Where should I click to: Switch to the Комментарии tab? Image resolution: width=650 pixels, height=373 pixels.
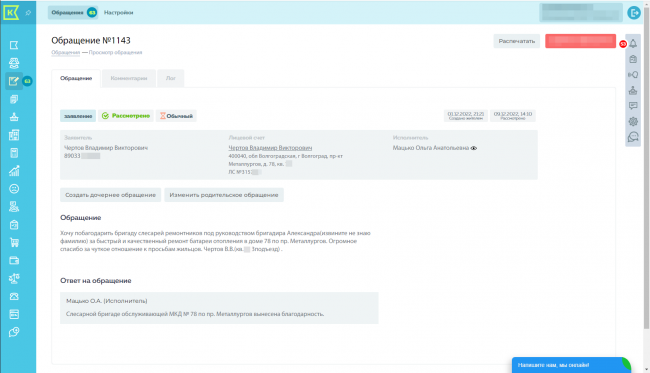[x=129, y=78]
